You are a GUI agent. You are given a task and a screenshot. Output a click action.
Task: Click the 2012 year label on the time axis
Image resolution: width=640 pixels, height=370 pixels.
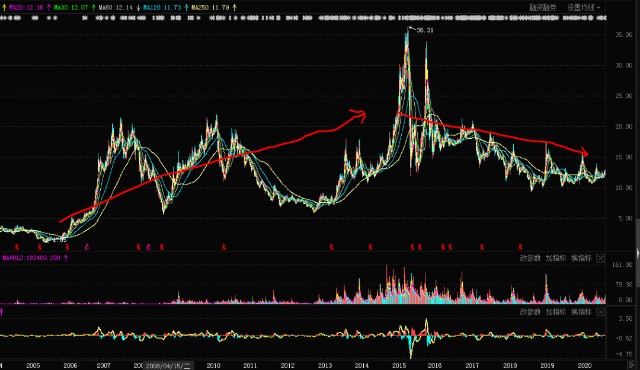tap(287, 366)
